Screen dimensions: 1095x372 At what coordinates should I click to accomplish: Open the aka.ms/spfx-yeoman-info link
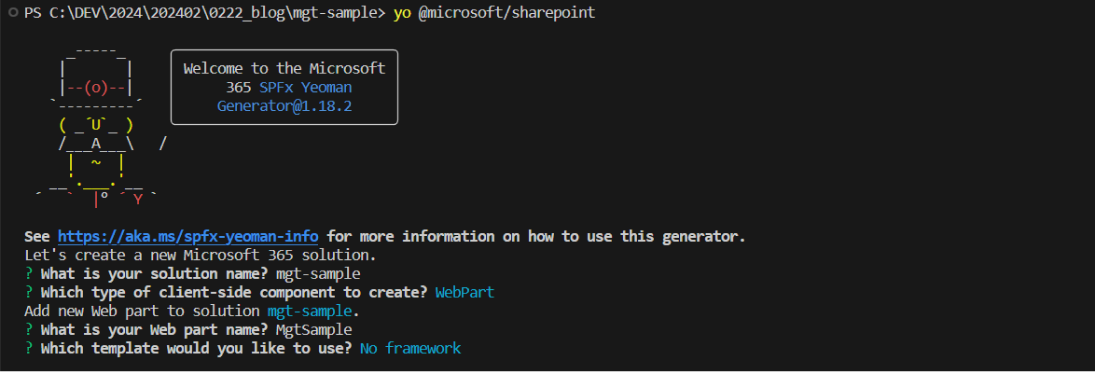[x=188, y=236]
